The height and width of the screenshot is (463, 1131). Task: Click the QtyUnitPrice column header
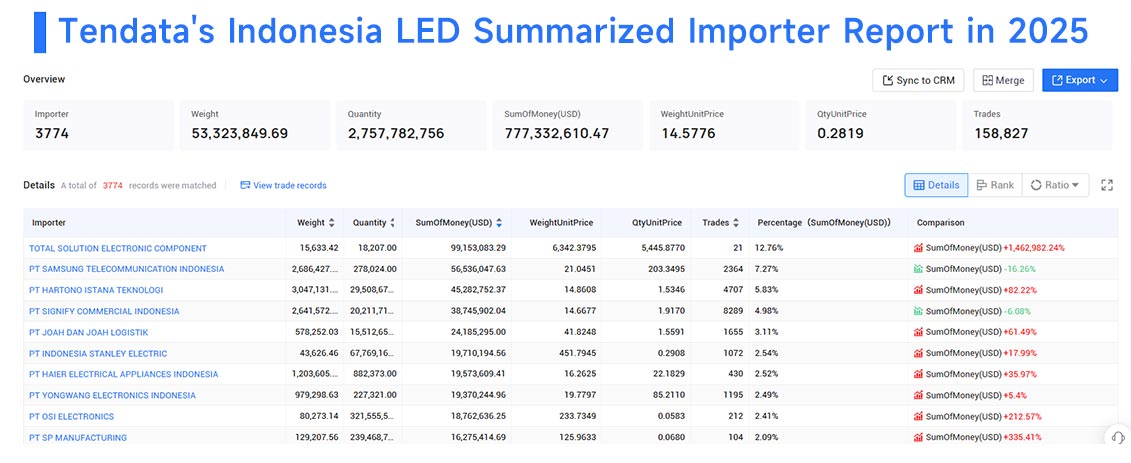pos(657,223)
